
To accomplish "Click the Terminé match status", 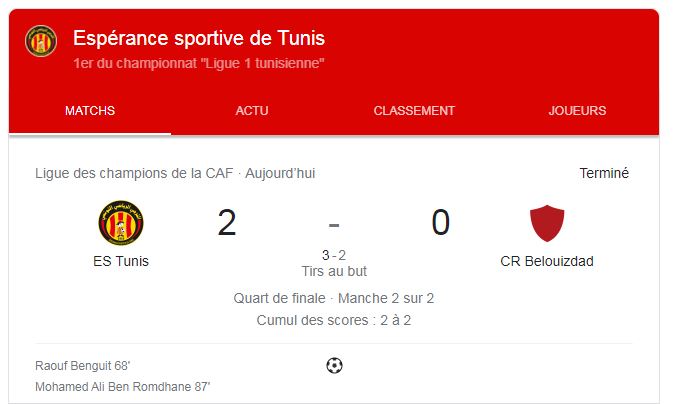I will (x=604, y=173).
